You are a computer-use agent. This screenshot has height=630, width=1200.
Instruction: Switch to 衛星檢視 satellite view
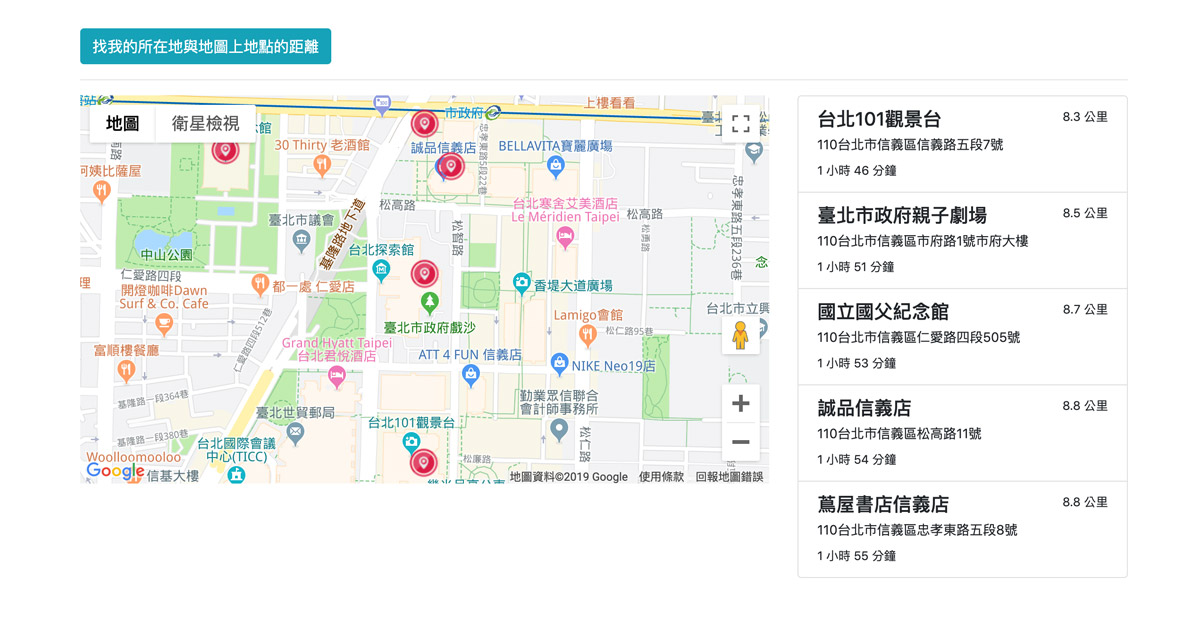pyautogui.click(x=206, y=124)
